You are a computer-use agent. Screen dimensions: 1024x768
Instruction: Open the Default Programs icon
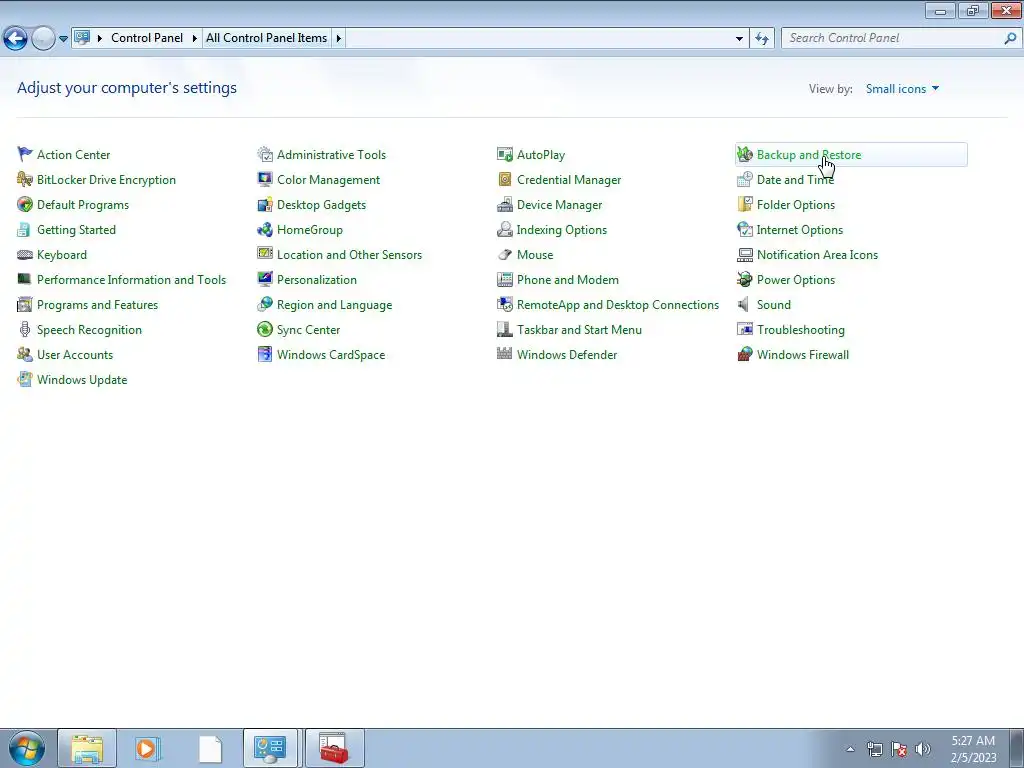click(25, 204)
